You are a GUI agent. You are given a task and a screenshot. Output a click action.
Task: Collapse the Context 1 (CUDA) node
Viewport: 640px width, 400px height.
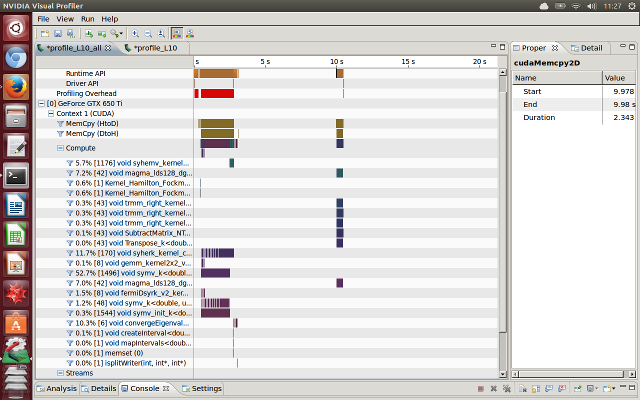tap(51, 113)
